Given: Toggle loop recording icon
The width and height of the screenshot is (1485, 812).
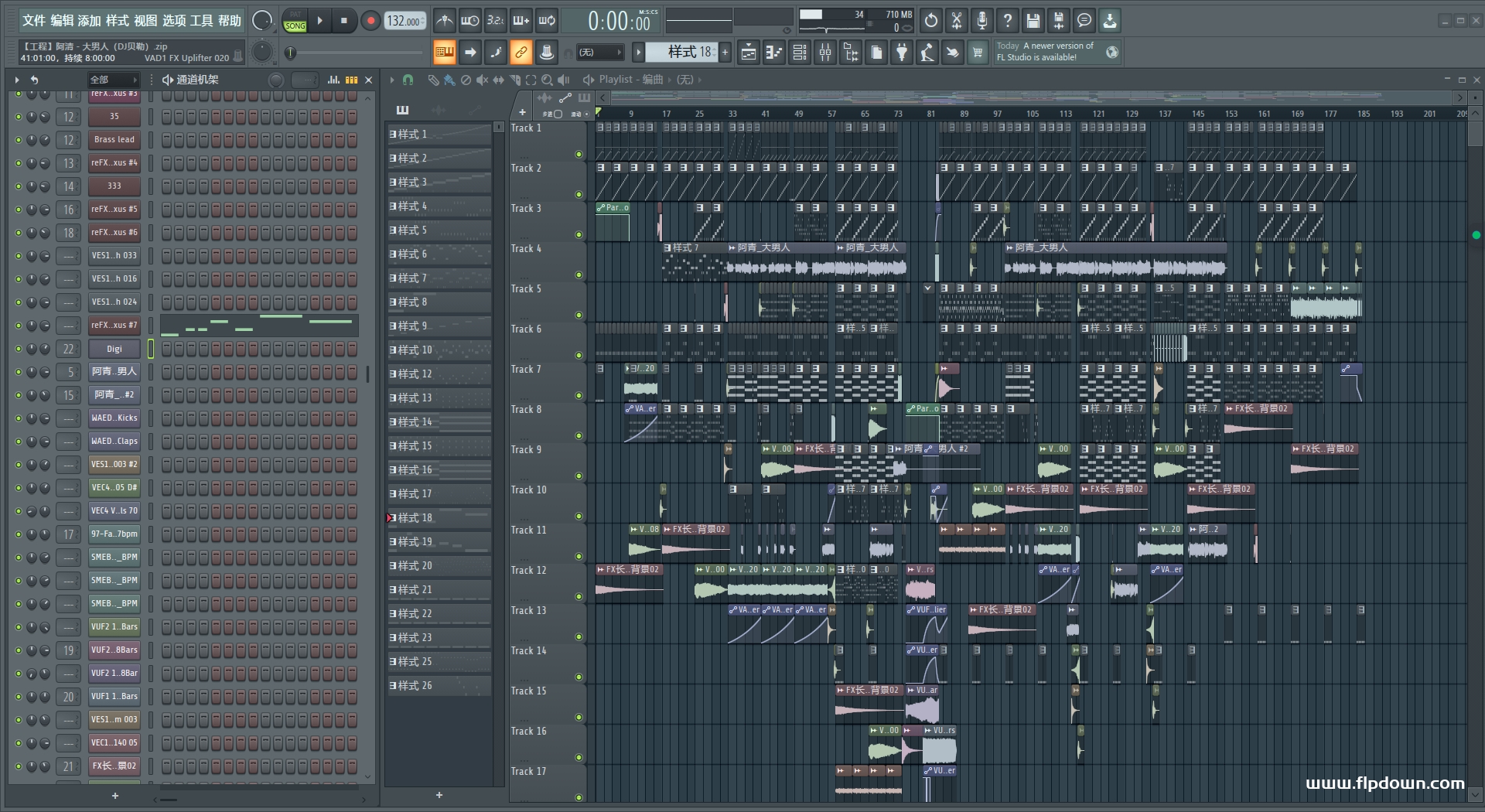Looking at the screenshot, I should point(547,21).
